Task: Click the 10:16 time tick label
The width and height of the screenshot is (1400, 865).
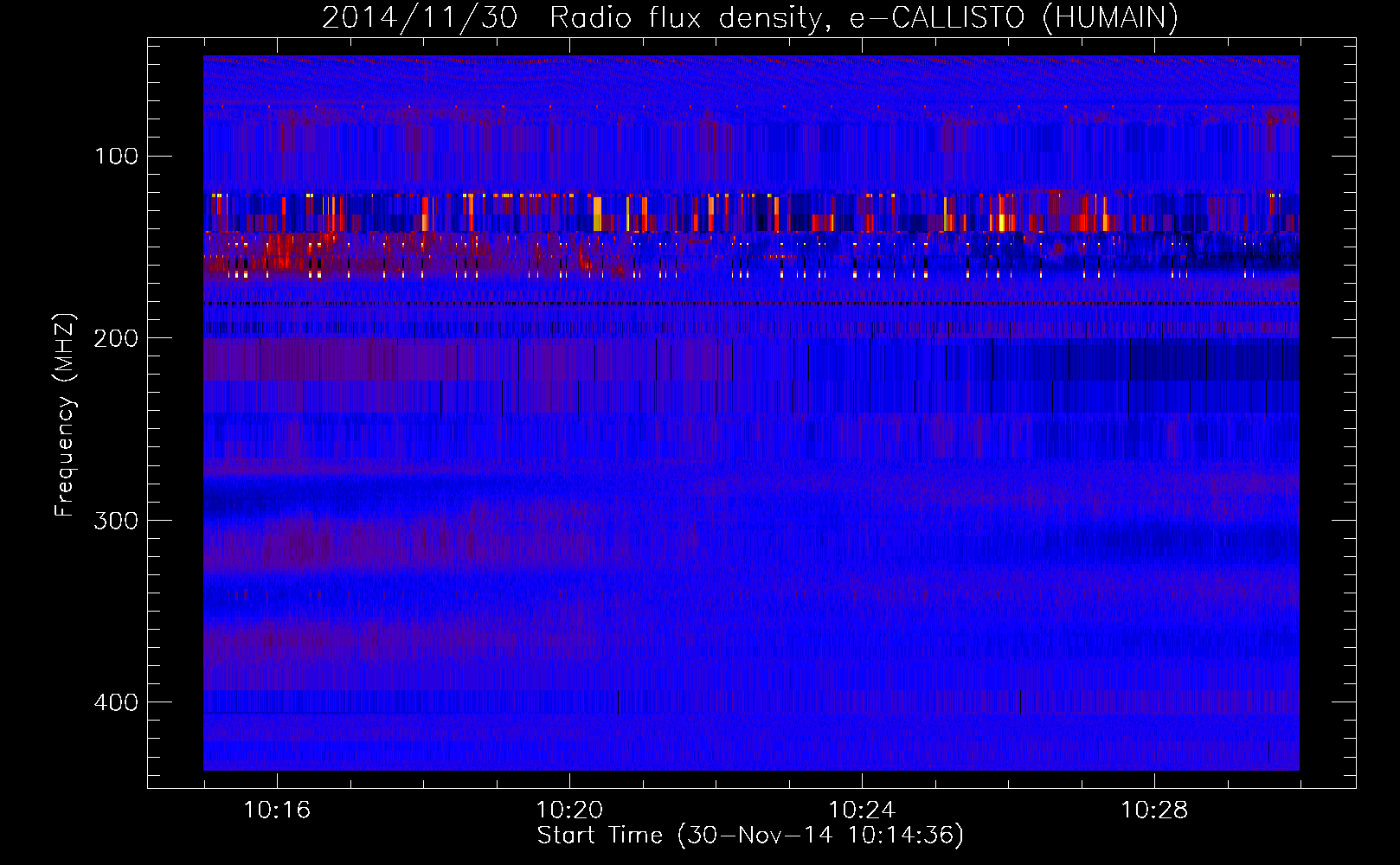Action: (x=277, y=811)
